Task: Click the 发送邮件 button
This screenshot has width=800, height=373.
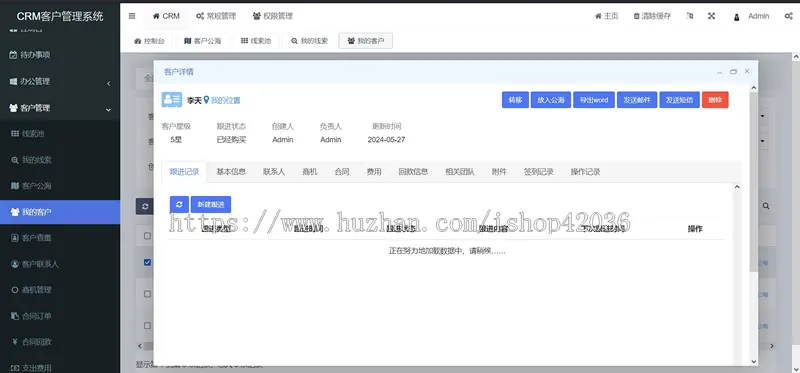Action: (637, 100)
